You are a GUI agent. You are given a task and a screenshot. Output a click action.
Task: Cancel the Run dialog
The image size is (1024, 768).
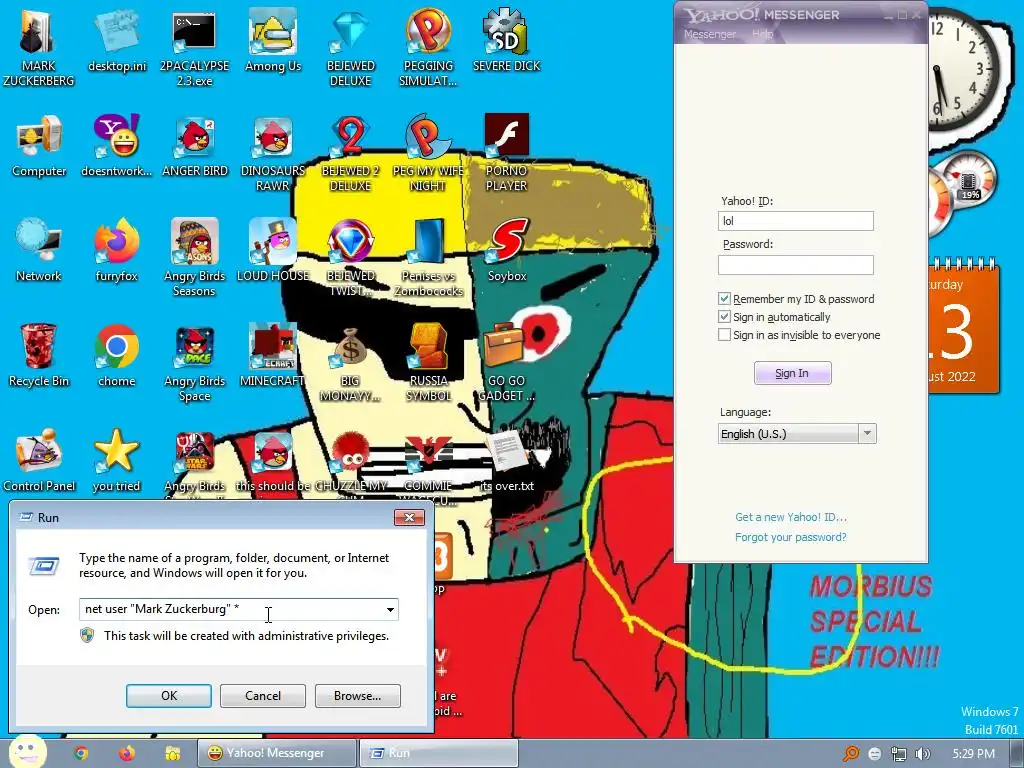(263, 696)
